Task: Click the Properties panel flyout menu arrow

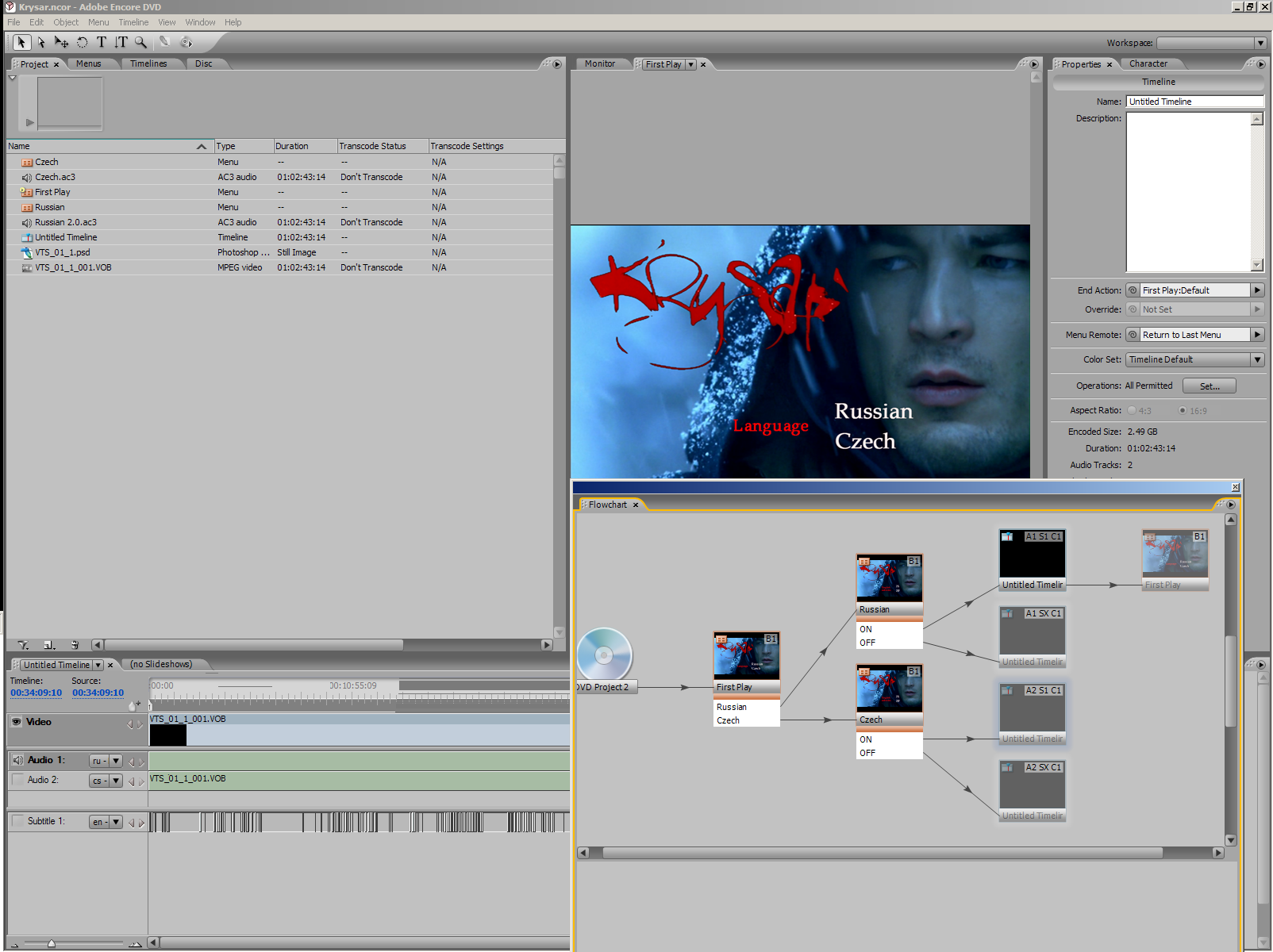Action: [1261, 63]
